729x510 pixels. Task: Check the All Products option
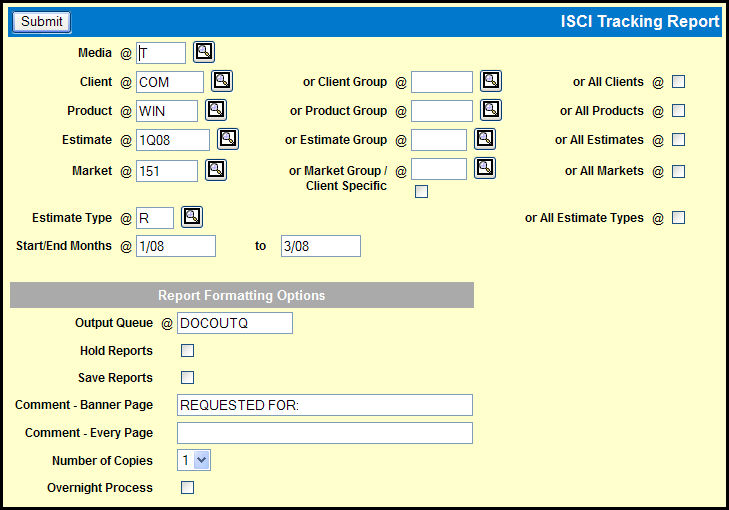(x=679, y=111)
